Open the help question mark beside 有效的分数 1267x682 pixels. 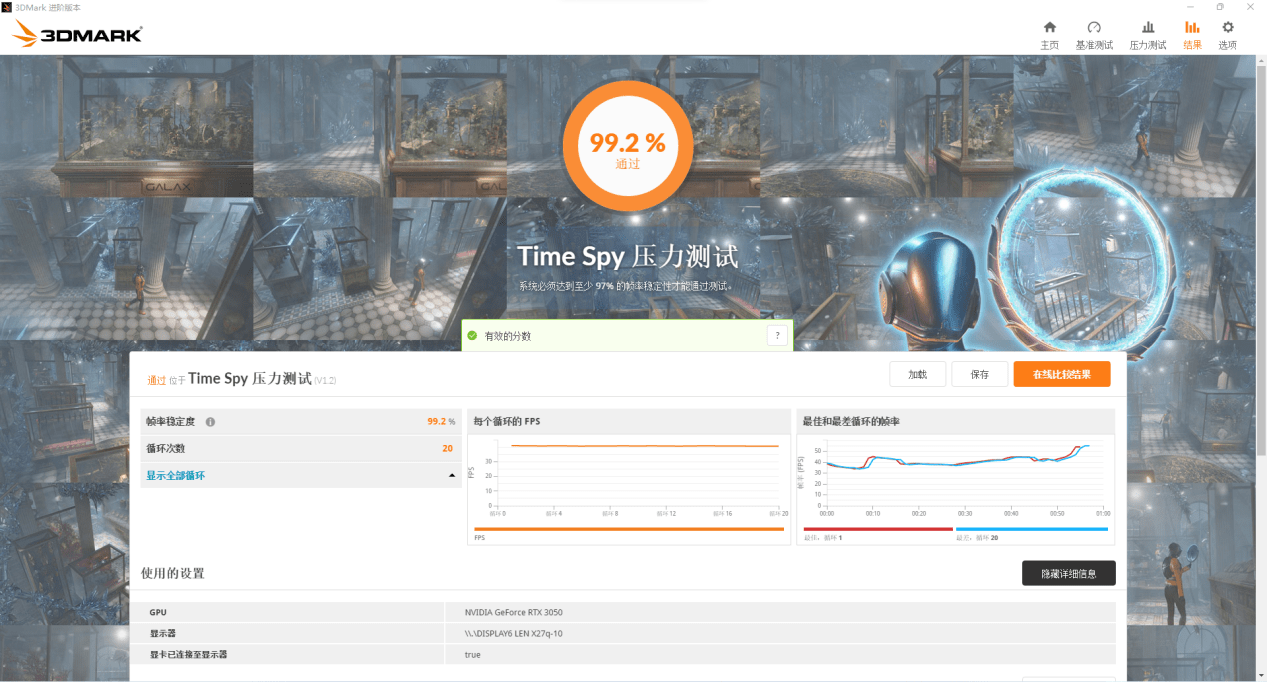[x=777, y=335]
